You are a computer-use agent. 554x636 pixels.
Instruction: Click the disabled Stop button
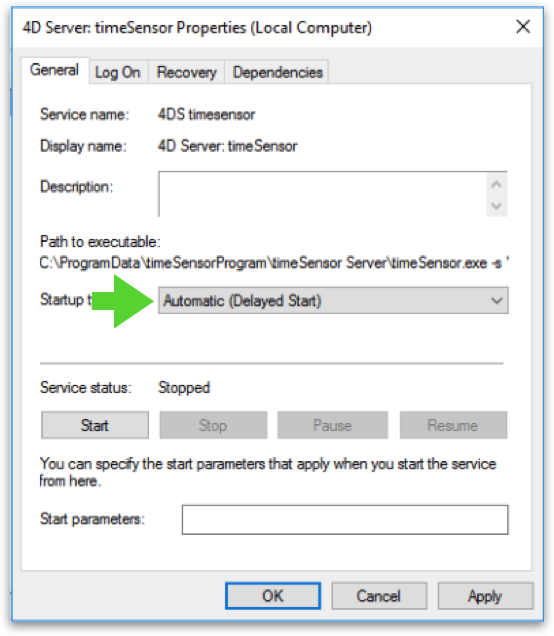pyautogui.click(x=213, y=425)
